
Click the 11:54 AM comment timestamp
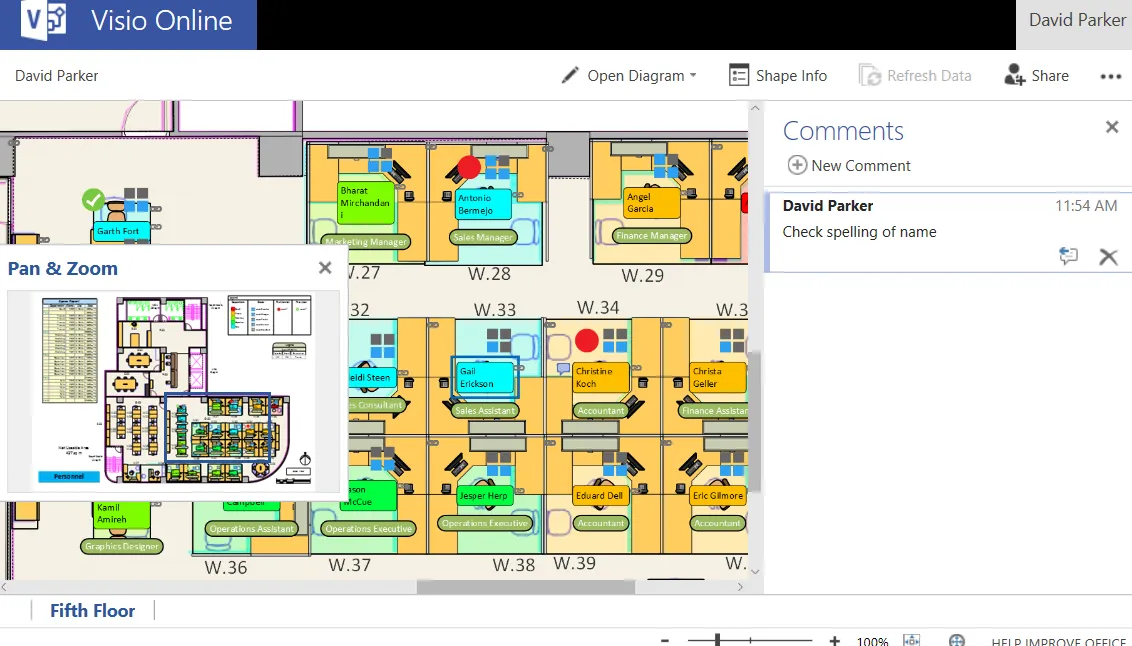(x=1086, y=206)
